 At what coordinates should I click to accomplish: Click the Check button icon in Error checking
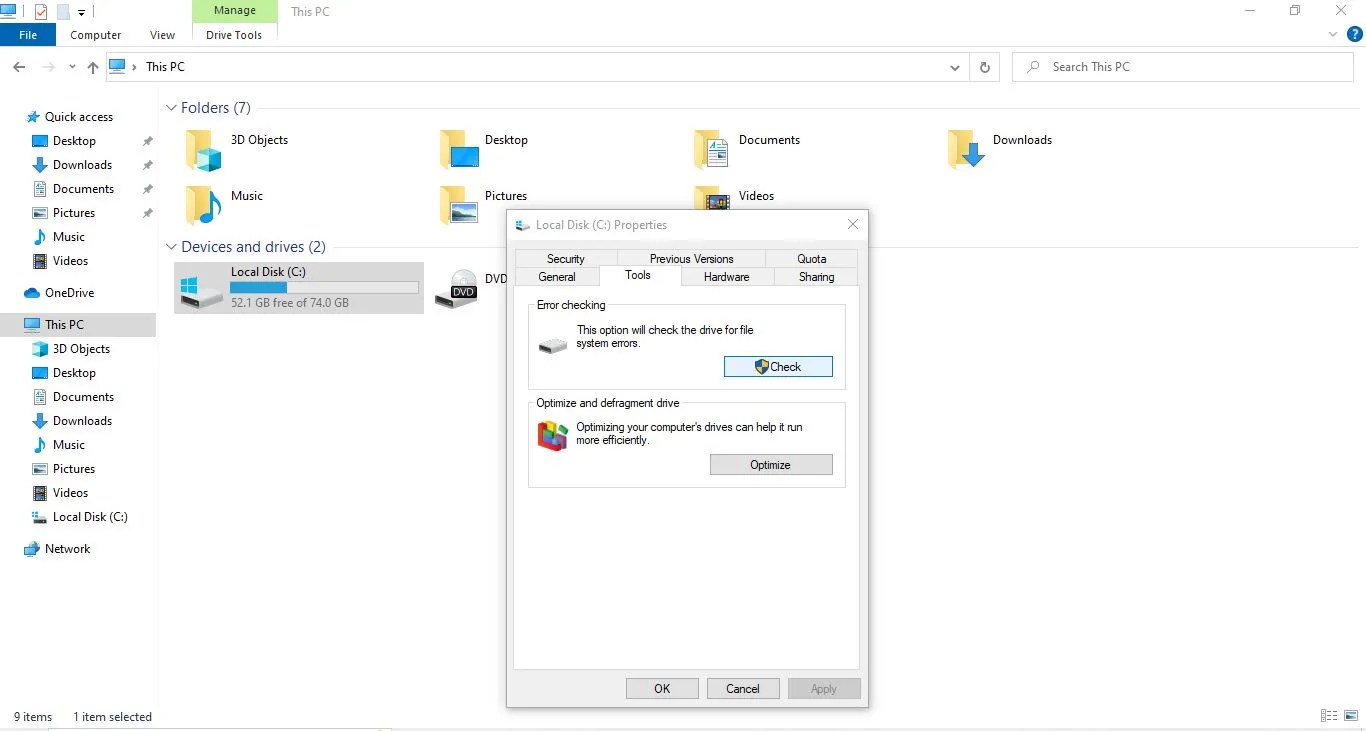click(x=760, y=366)
